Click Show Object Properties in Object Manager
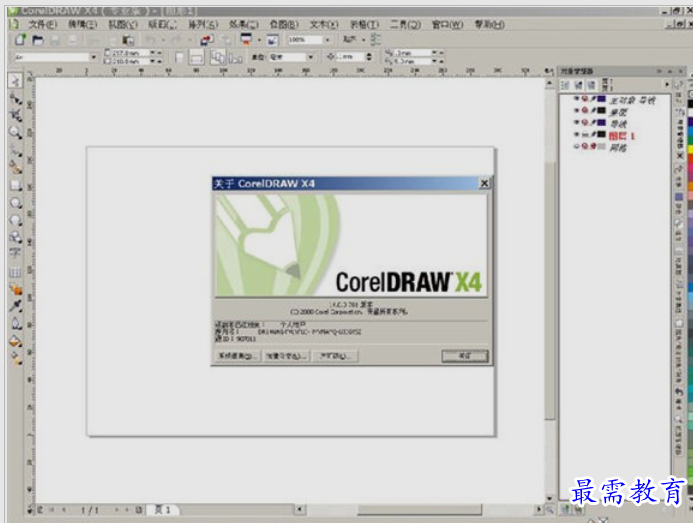The image size is (693, 523). (565, 84)
